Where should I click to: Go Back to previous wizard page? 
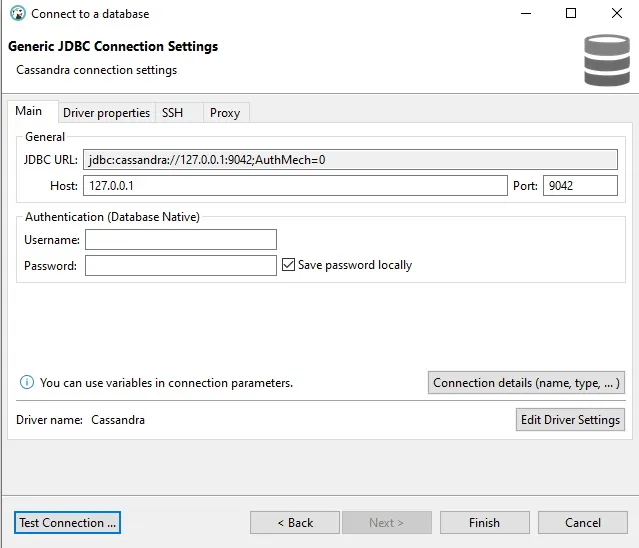coord(295,522)
